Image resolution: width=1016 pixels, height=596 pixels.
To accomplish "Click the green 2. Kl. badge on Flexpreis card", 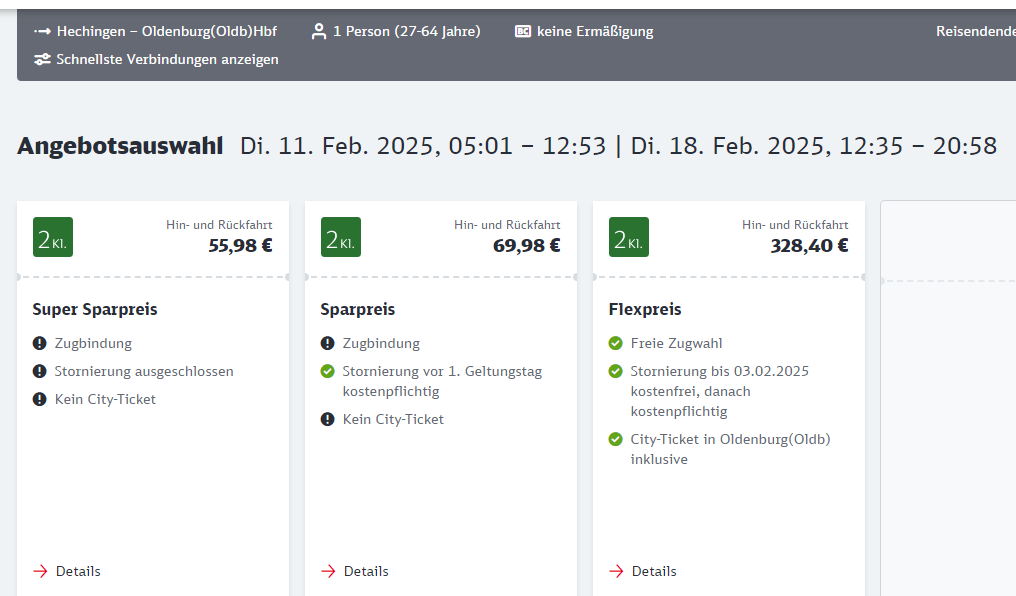I will (629, 237).
